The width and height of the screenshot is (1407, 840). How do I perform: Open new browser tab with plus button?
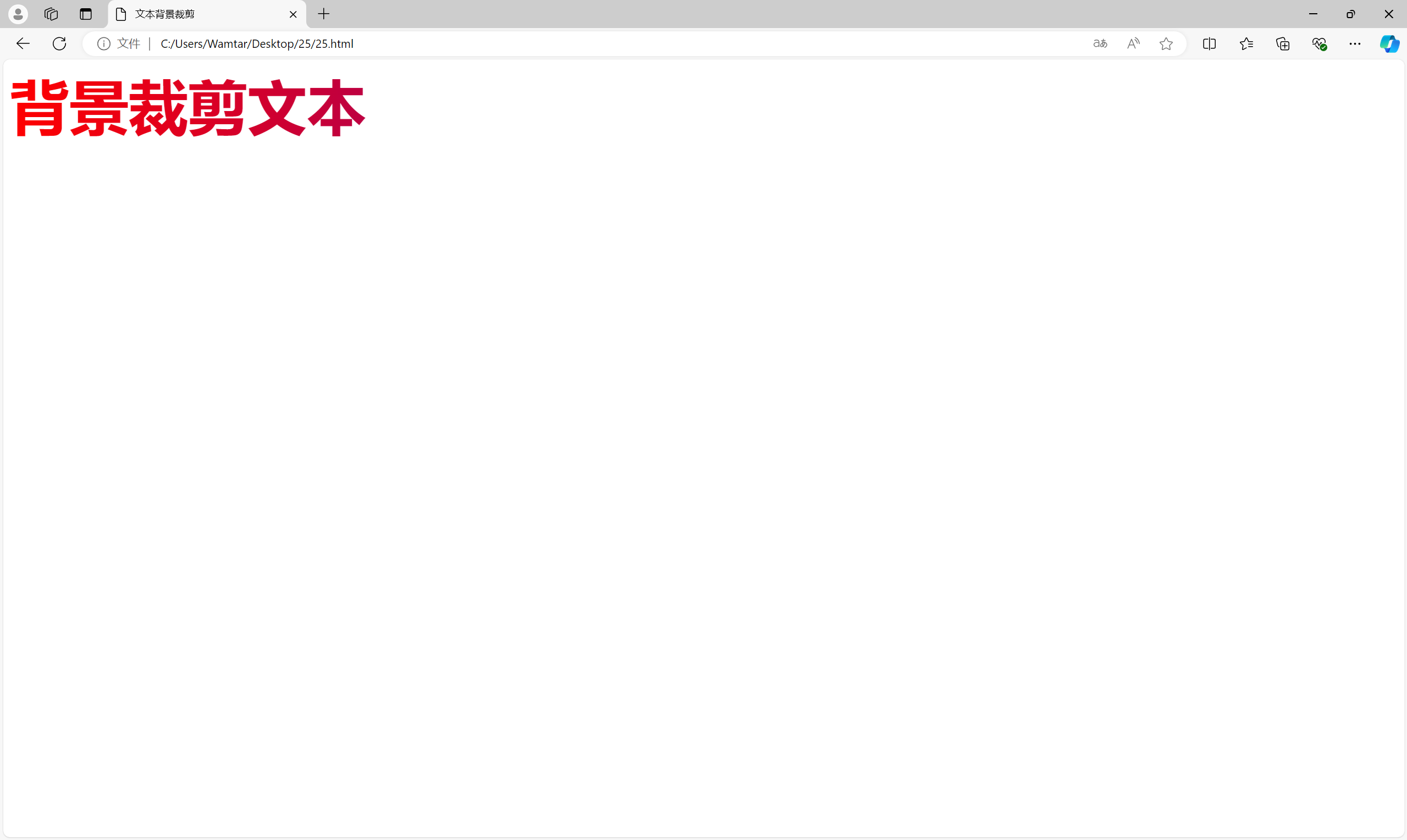(323, 14)
